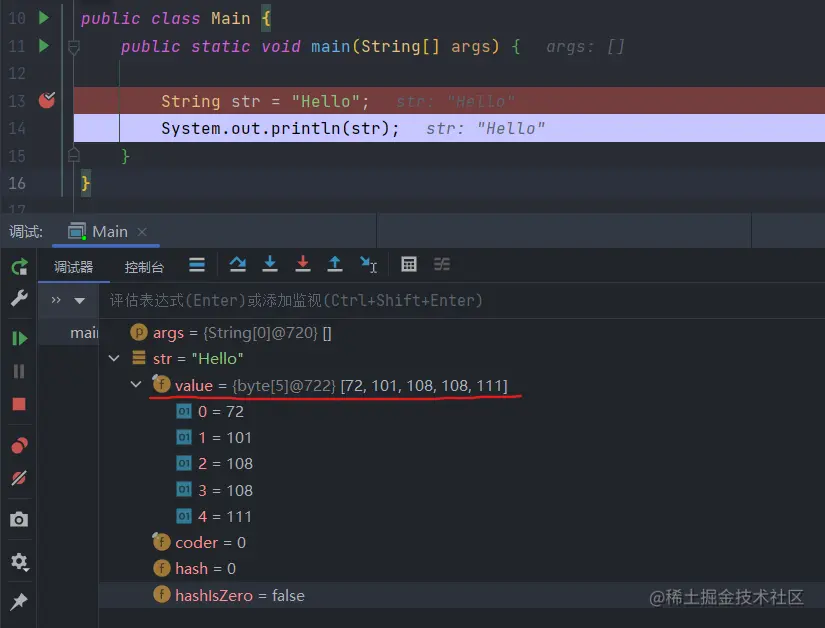Open frames thread dropdown arrow
The width and height of the screenshot is (825, 628).
tap(79, 301)
